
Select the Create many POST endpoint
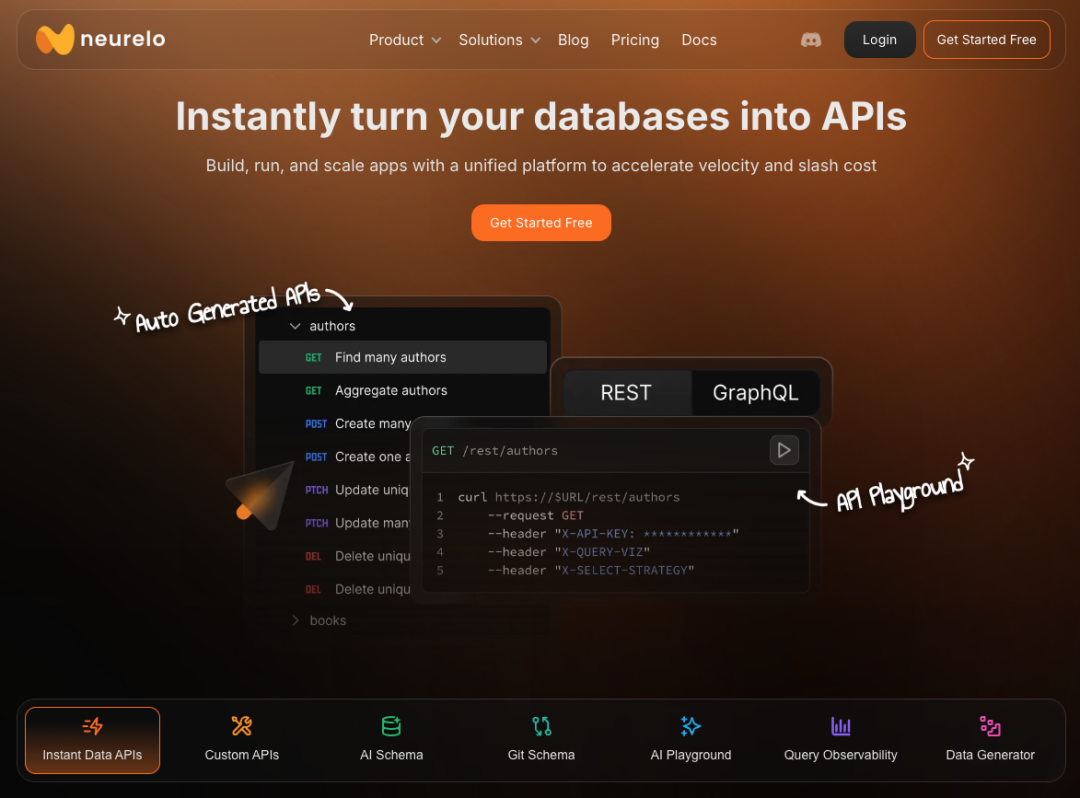point(357,423)
